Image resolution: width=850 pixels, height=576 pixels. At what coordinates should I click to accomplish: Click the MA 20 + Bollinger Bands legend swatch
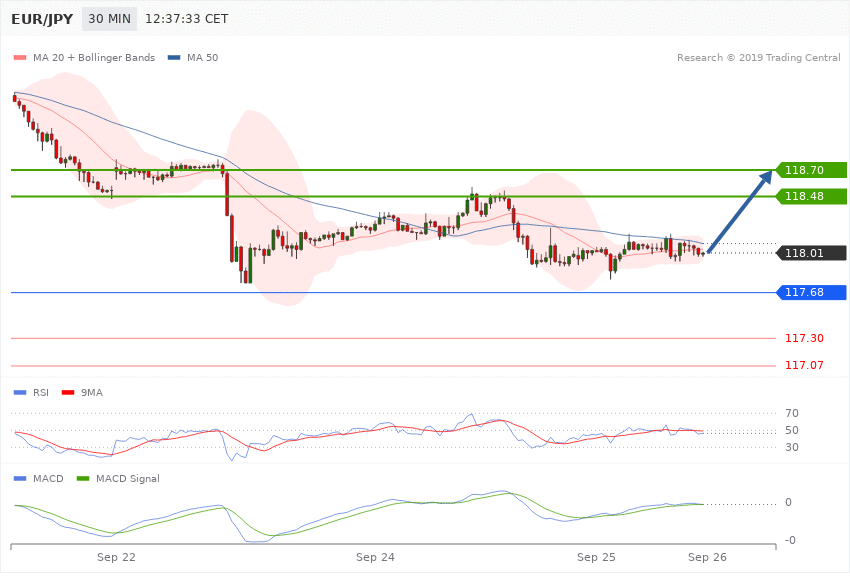(x=20, y=57)
